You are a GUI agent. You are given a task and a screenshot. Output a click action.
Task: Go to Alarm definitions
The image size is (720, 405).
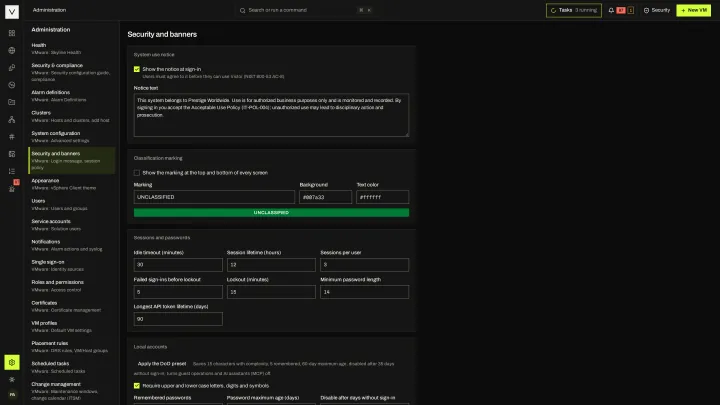point(72,96)
